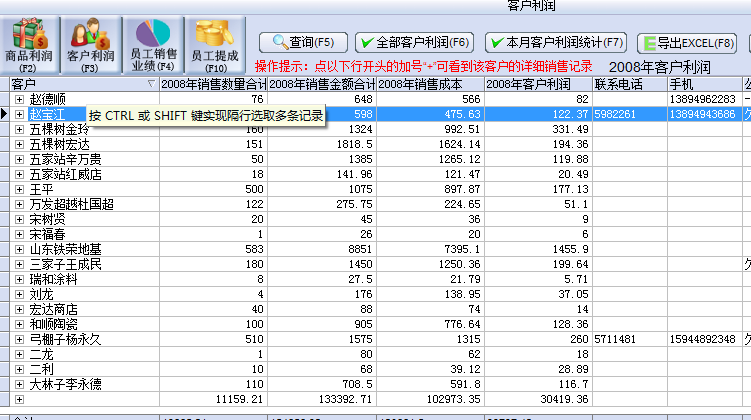Click 本月客户利润统计 (F7) button
Screen dimensions: 751x420
pos(556,42)
